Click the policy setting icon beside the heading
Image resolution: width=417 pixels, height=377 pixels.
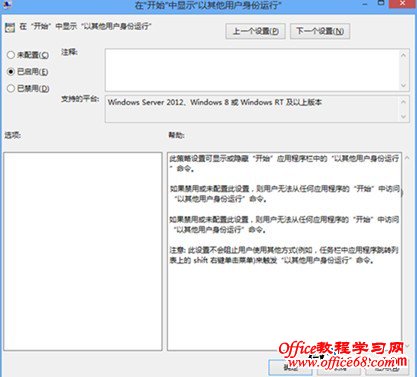[10, 28]
